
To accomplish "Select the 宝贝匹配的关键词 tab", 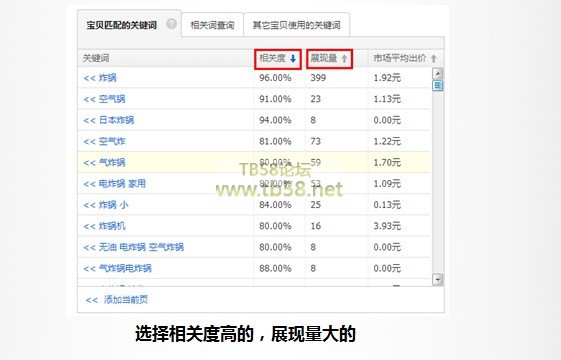I will (x=122, y=25).
